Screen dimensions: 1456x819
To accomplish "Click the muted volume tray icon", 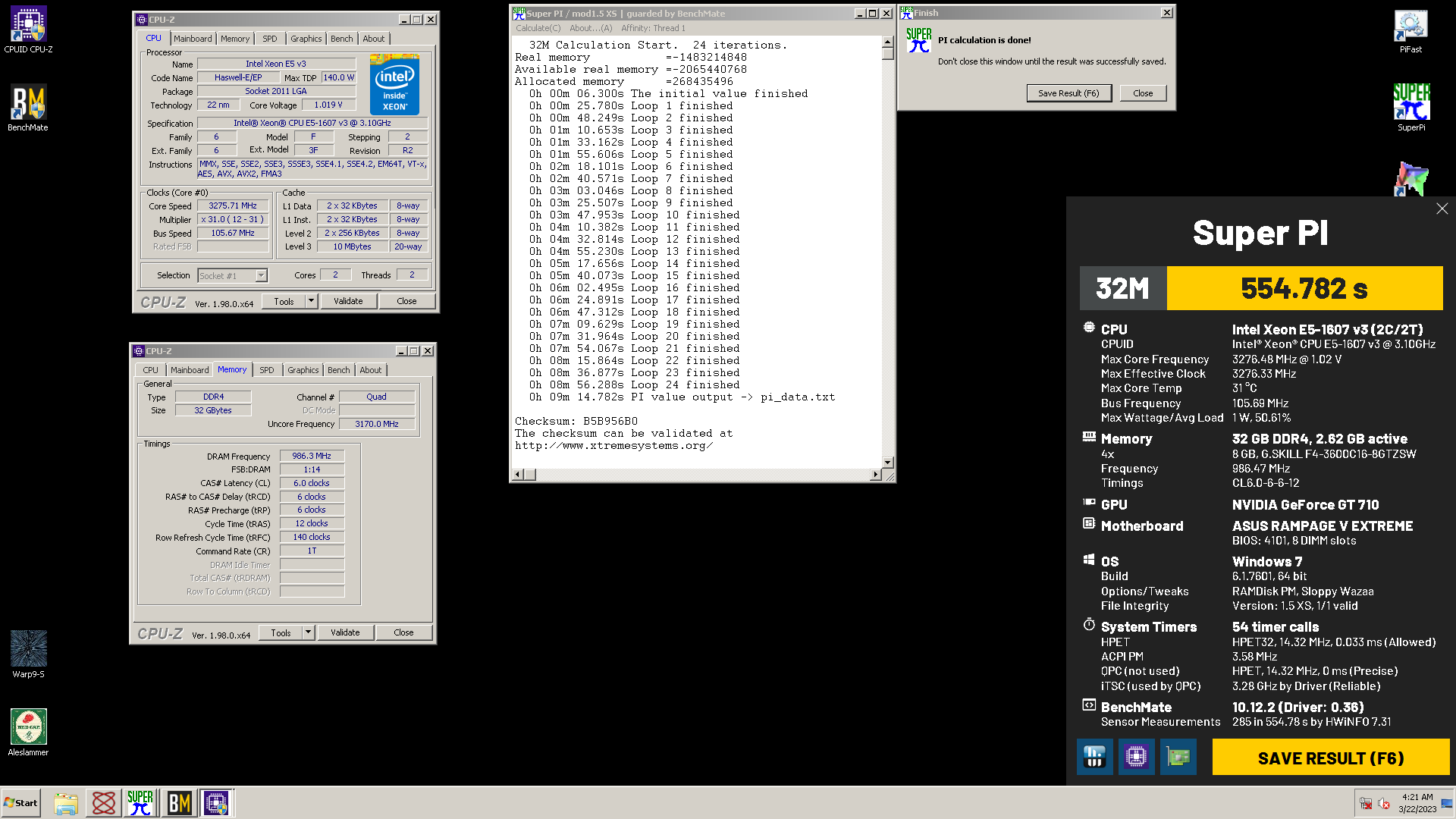I will coord(1384,804).
